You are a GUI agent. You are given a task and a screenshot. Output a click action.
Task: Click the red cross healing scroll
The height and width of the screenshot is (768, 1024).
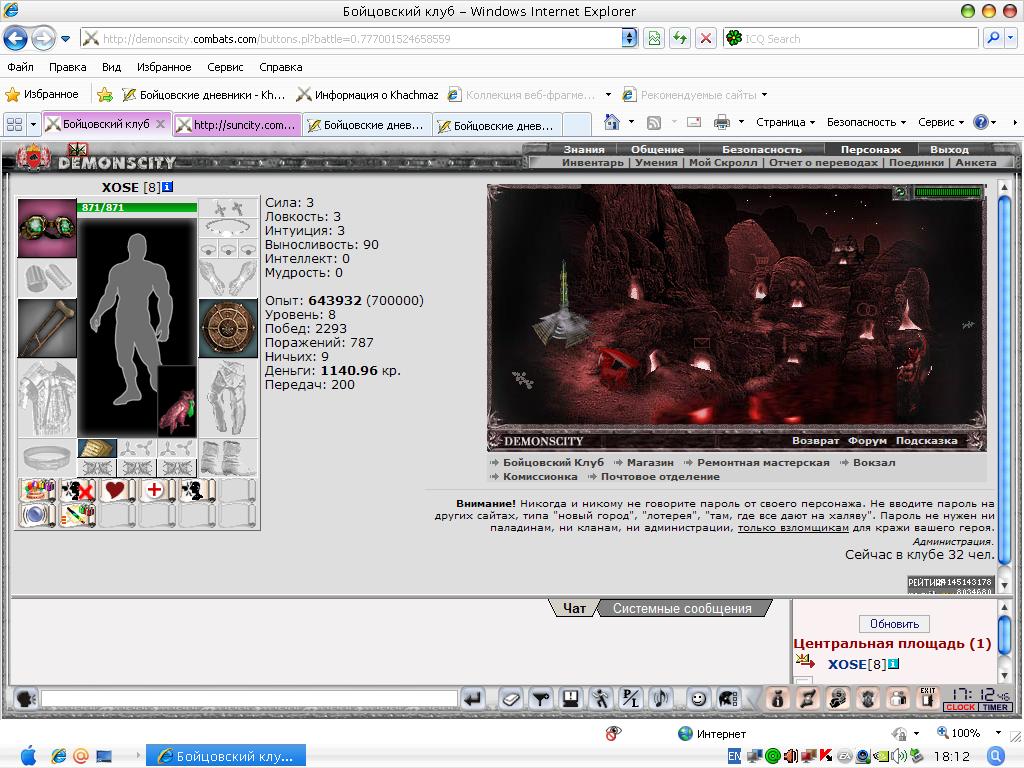click(155, 490)
